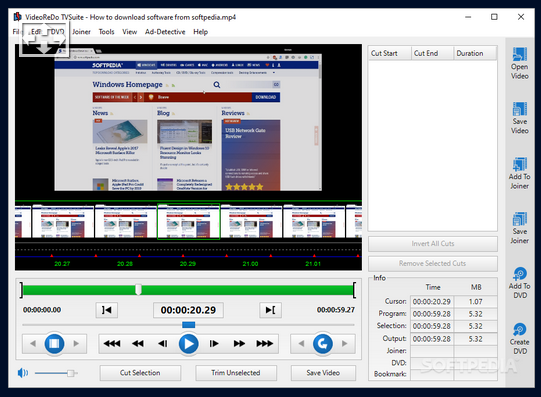This screenshot has width=541, height=397.
Task: Step one frame forward
Action: pos(214,344)
